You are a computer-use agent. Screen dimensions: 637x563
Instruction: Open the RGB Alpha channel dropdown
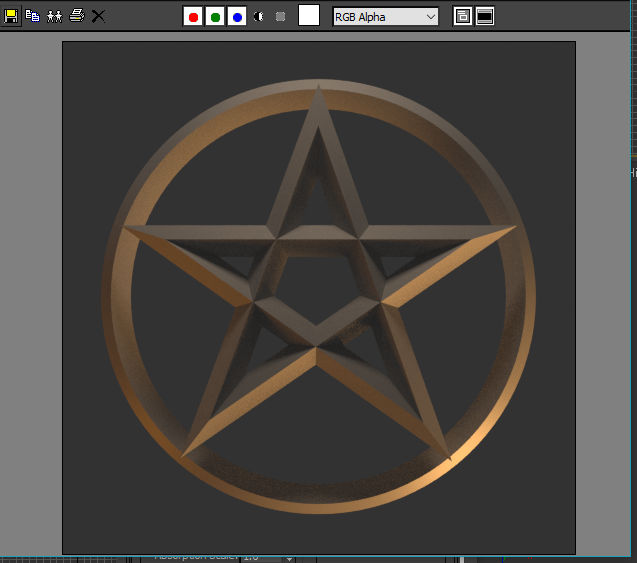386,17
